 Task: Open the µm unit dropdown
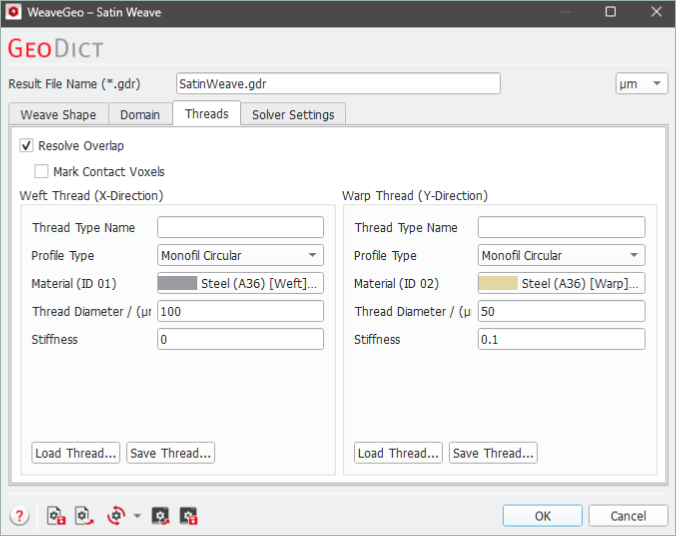(x=642, y=84)
